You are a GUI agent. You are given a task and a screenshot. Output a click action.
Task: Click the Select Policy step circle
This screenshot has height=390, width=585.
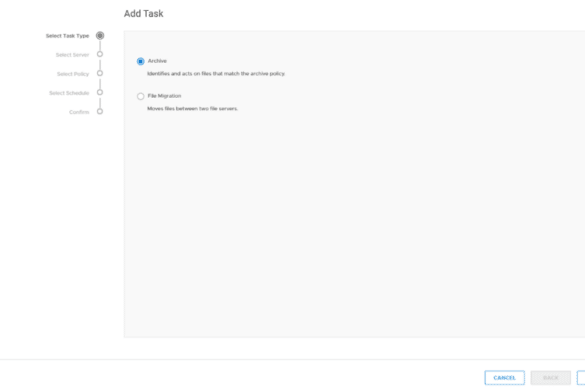(x=100, y=73)
